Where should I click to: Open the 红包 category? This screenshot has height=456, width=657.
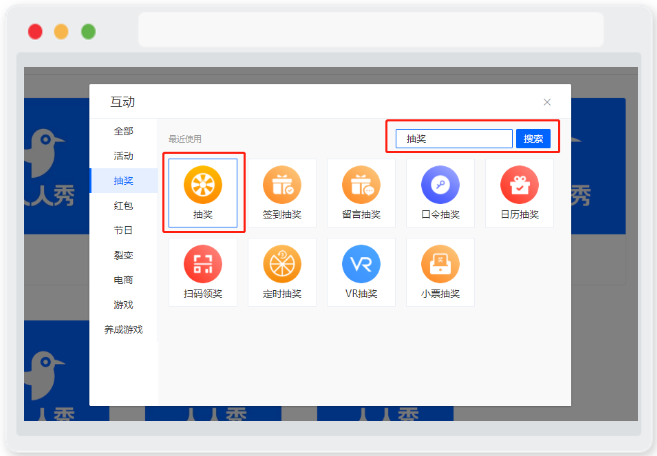tap(124, 205)
